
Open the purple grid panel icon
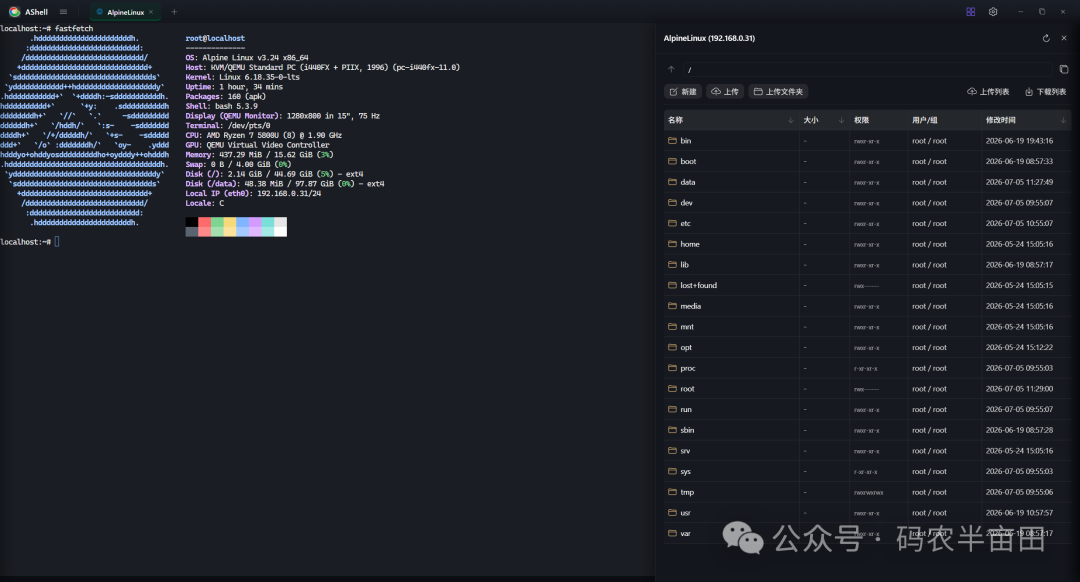point(970,12)
